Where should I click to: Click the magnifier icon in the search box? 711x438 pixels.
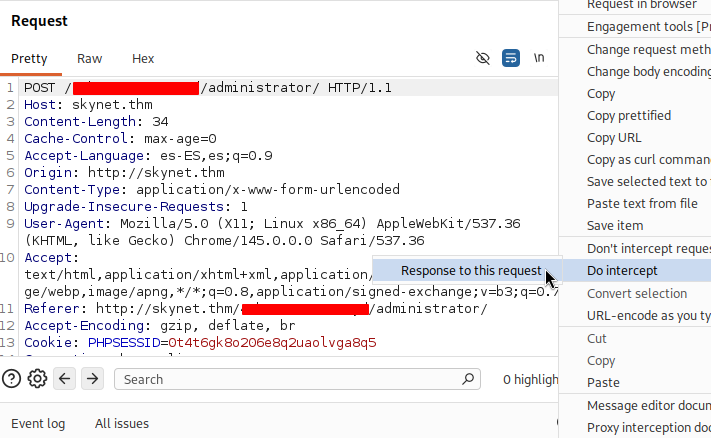point(468,379)
